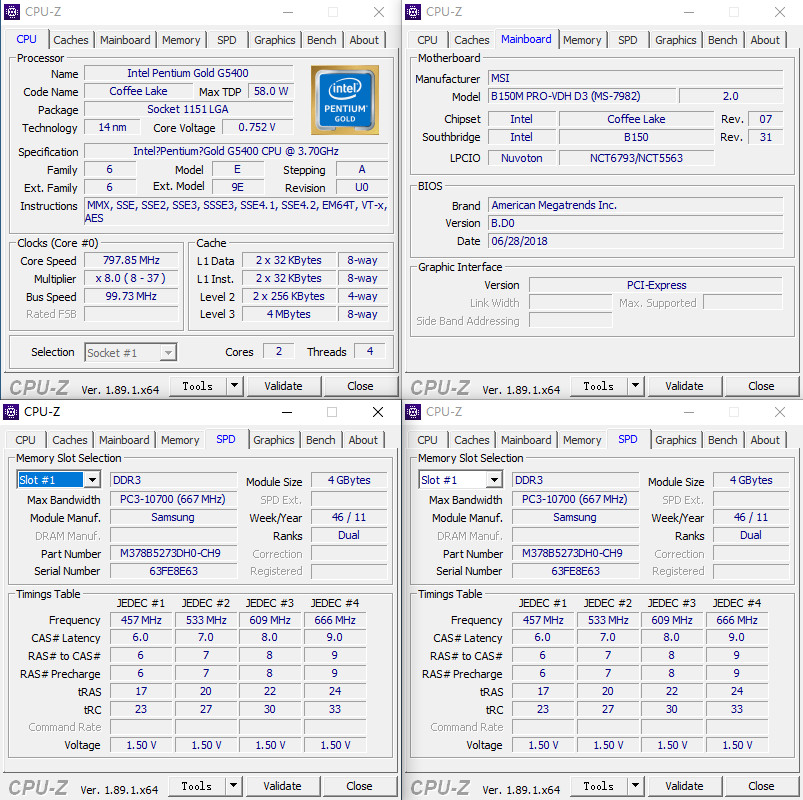Click Serial Number 63FE8E63 in the bottom-right SPD window

tap(575, 571)
